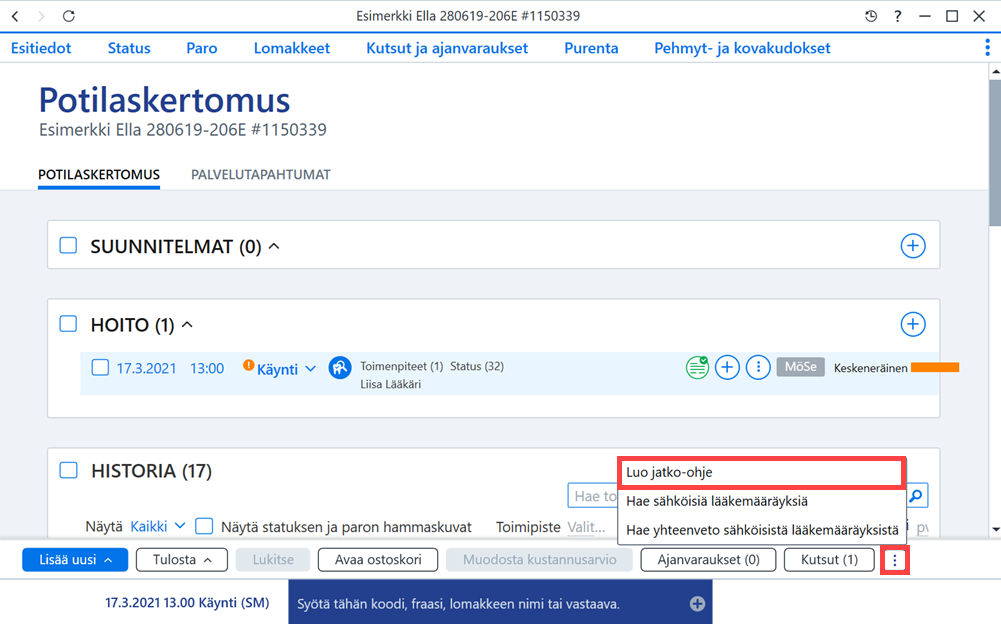Screen dimensions: 1001x624
Task: Switch to the PALVELUTAPAHTUMAT sub-tab
Action: coord(261,174)
